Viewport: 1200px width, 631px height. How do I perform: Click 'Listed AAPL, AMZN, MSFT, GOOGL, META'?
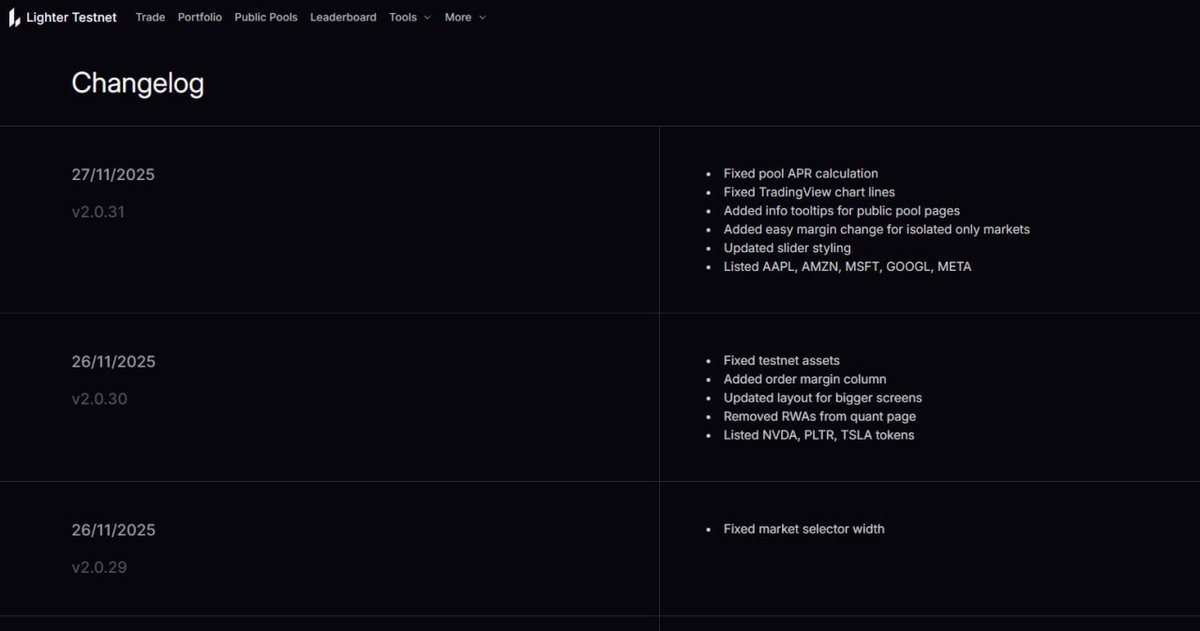coord(847,267)
